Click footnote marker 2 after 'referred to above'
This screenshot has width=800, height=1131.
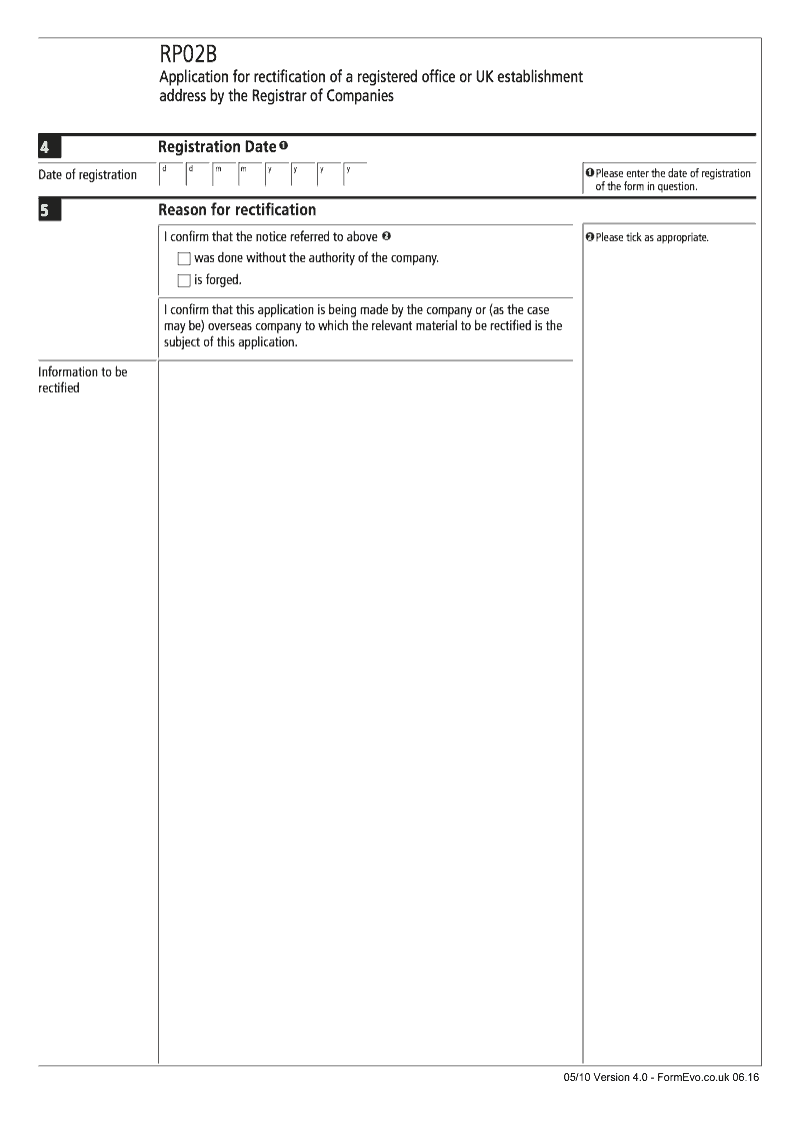point(386,237)
